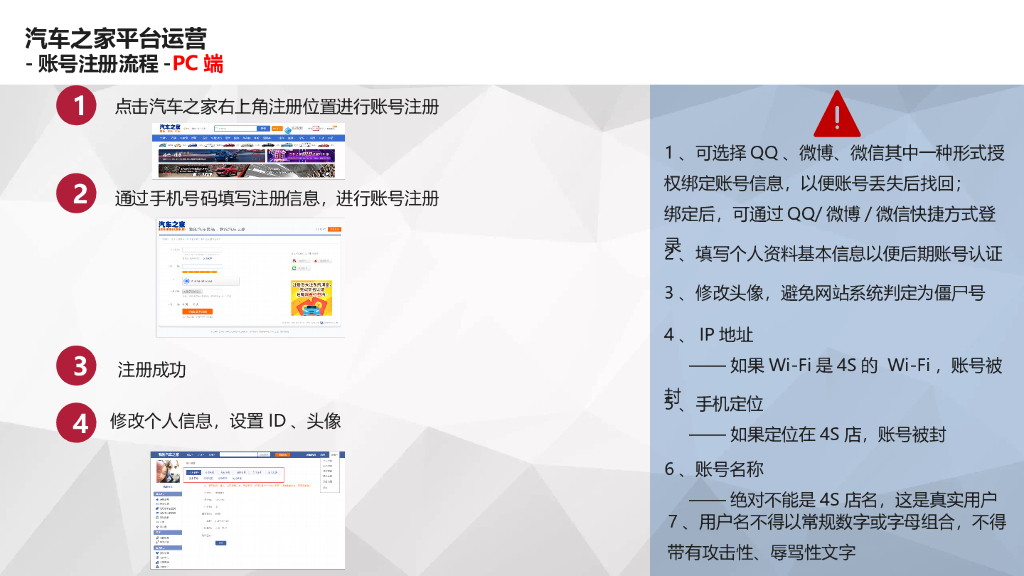Viewport: 1024px width, 576px height.
Task: Open the registration form screenshot thumbnail
Action: (250, 278)
